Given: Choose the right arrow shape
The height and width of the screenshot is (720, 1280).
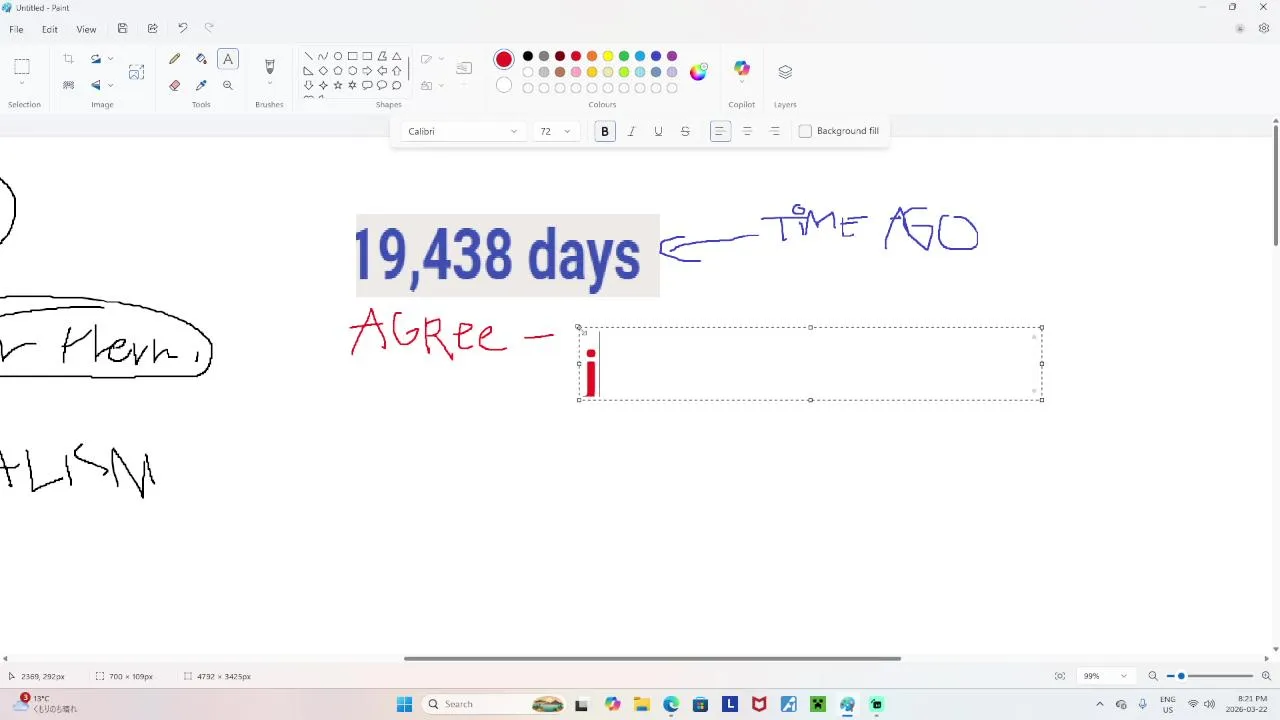Looking at the screenshot, I should [x=367, y=71].
